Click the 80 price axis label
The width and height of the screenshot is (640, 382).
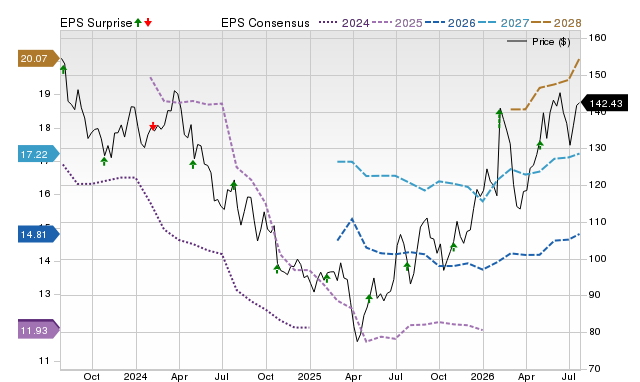[594, 331]
